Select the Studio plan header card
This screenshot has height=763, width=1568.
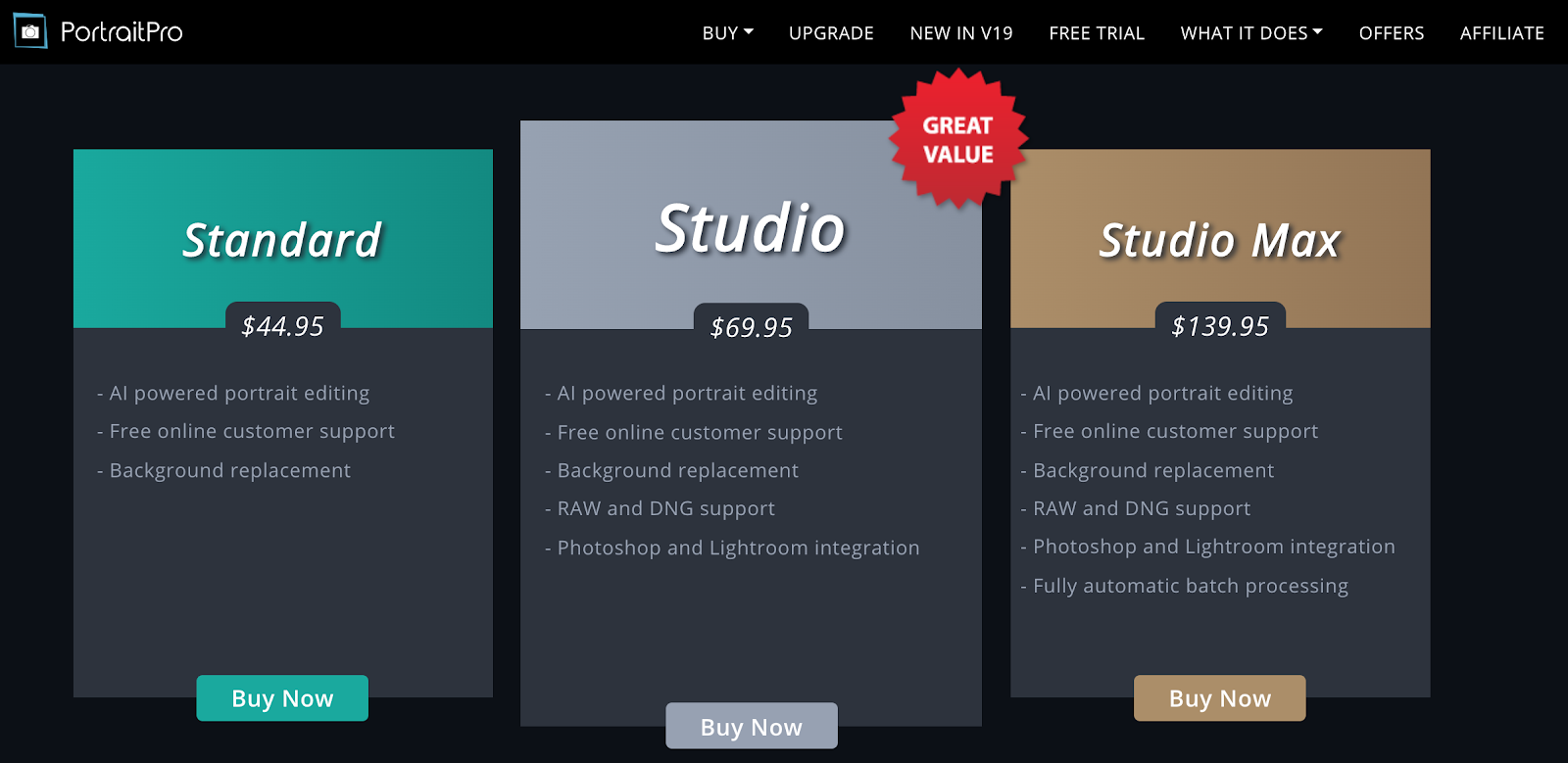point(751,224)
